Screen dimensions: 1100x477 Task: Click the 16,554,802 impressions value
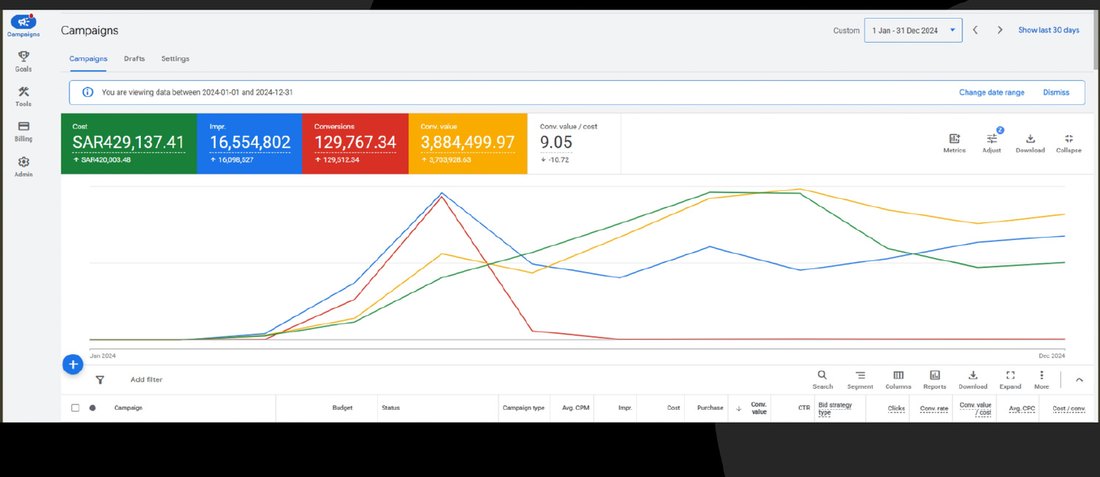pyautogui.click(x=250, y=142)
